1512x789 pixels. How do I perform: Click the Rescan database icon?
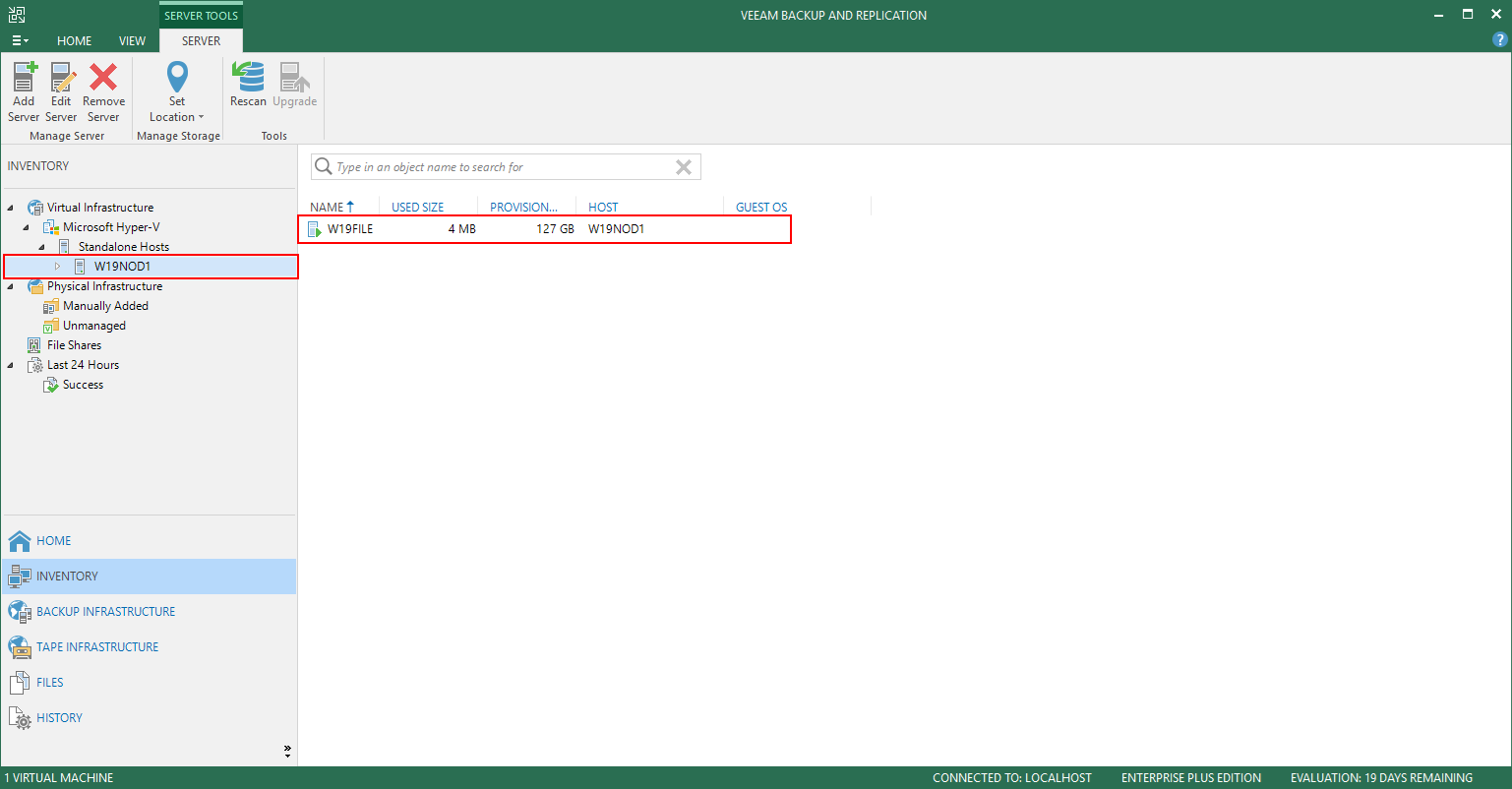(x=248, y=77)
